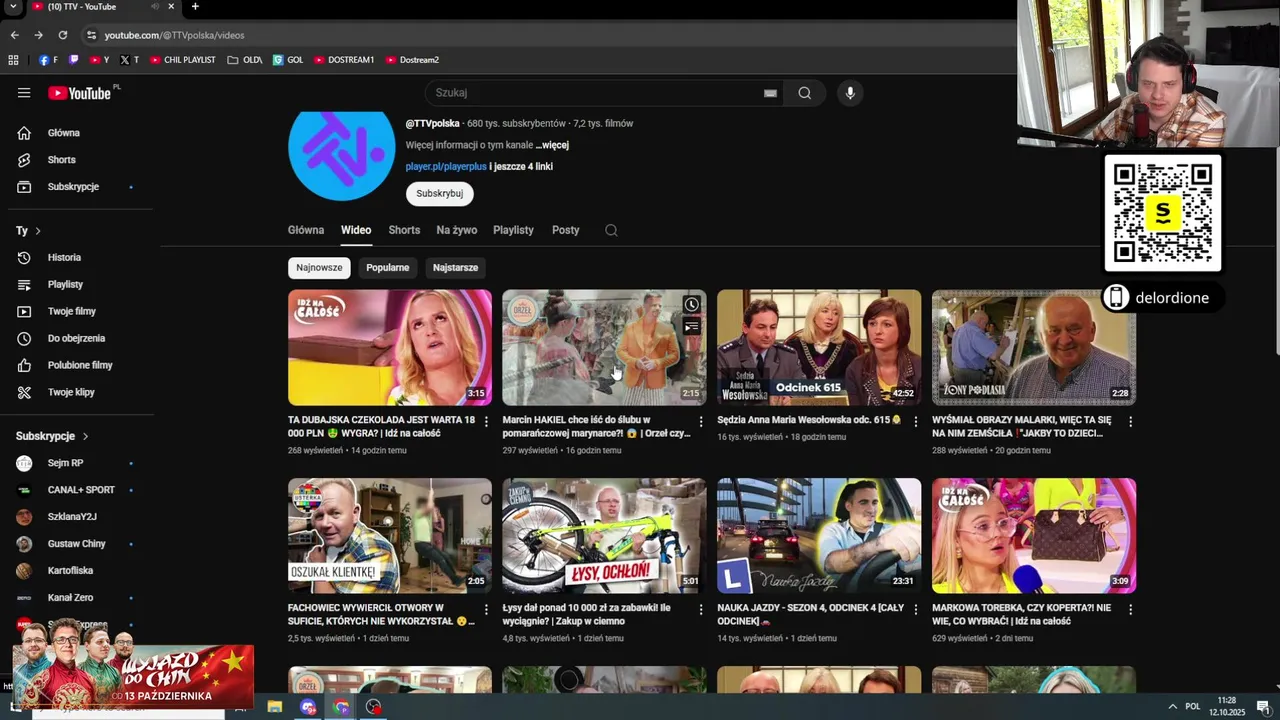The height and width of the screenshot is (720, 1280).
Task: Open options menu for FACHOWIEC WYWIERCIŁ OTWORY video
Action: click(486, 610)
